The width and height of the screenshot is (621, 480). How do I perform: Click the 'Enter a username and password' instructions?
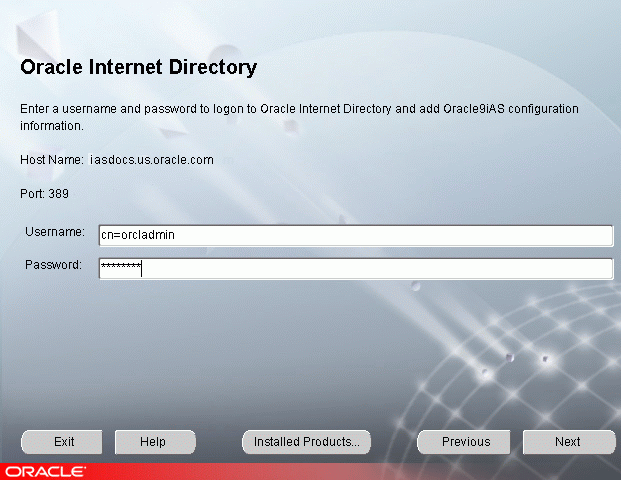tap(299, 117)
